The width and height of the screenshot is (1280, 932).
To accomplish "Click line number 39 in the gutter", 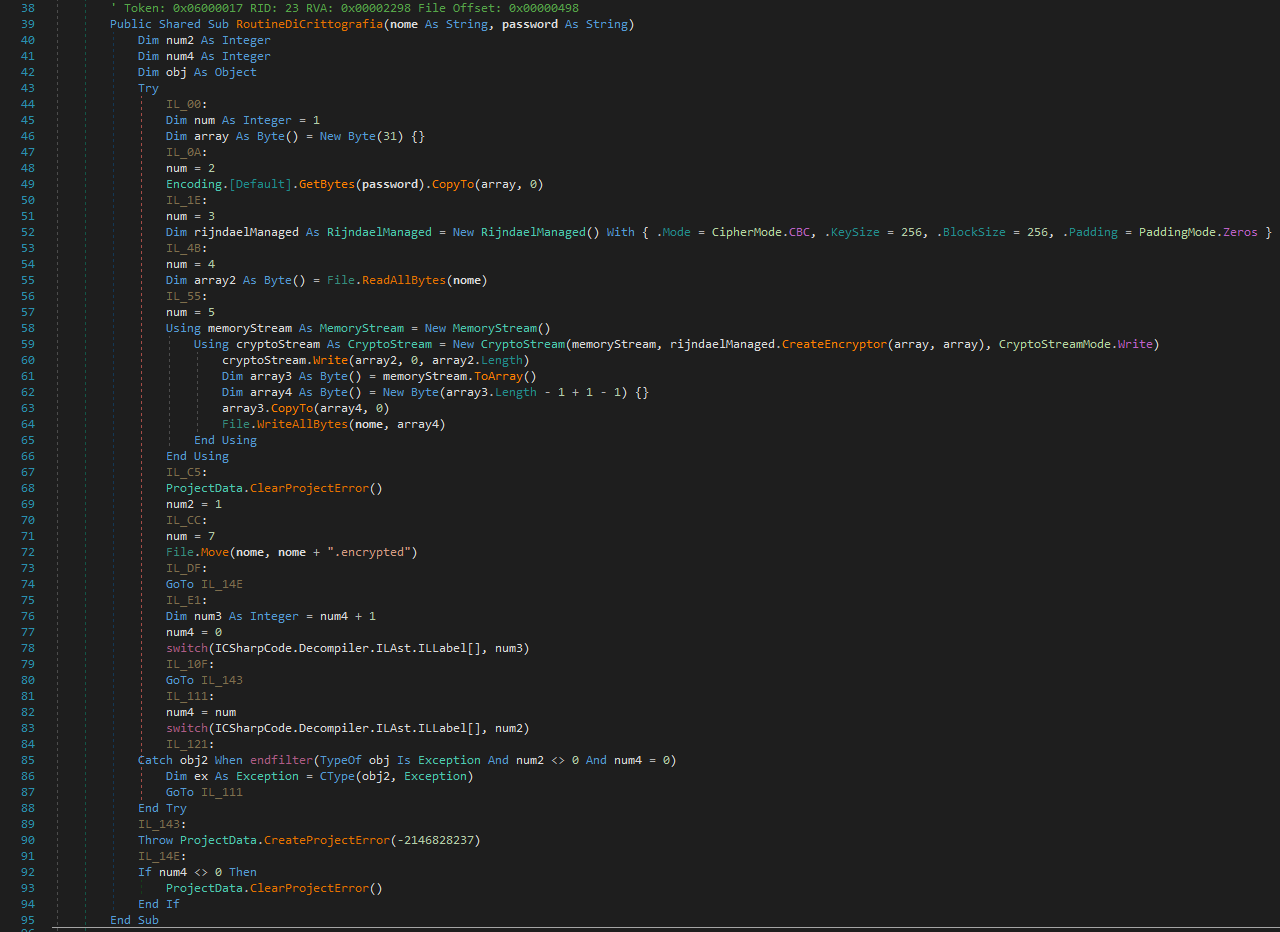I will pyautogui.click(x=27, y=24).
